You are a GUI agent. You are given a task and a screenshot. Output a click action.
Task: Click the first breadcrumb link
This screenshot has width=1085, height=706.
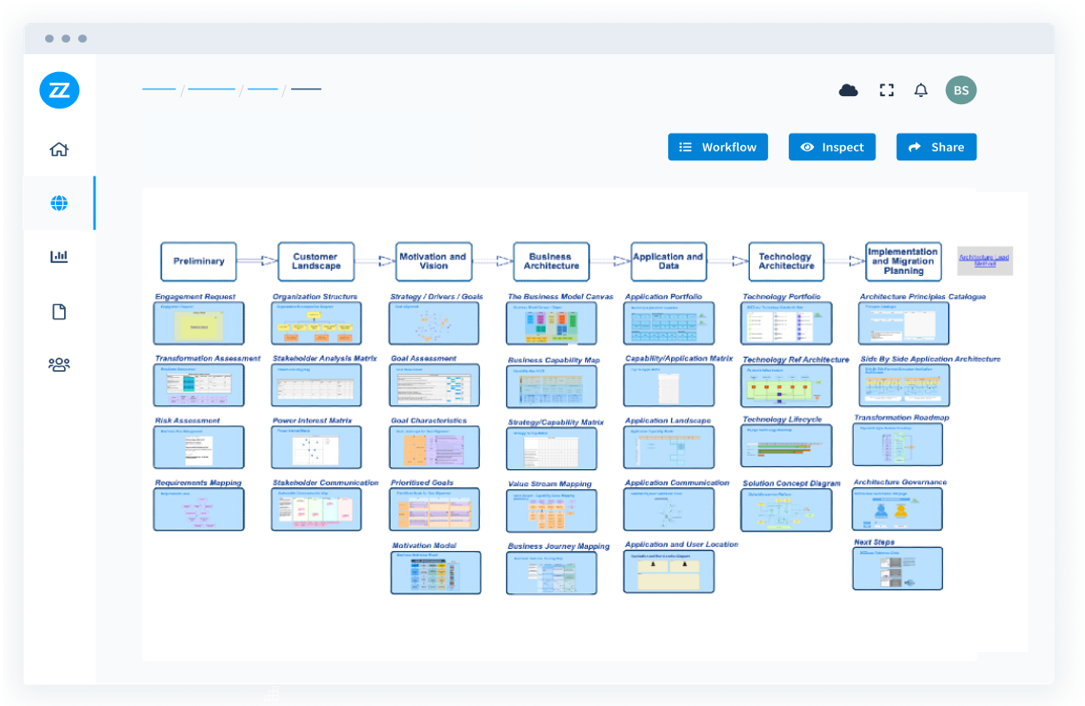(159, 89)
